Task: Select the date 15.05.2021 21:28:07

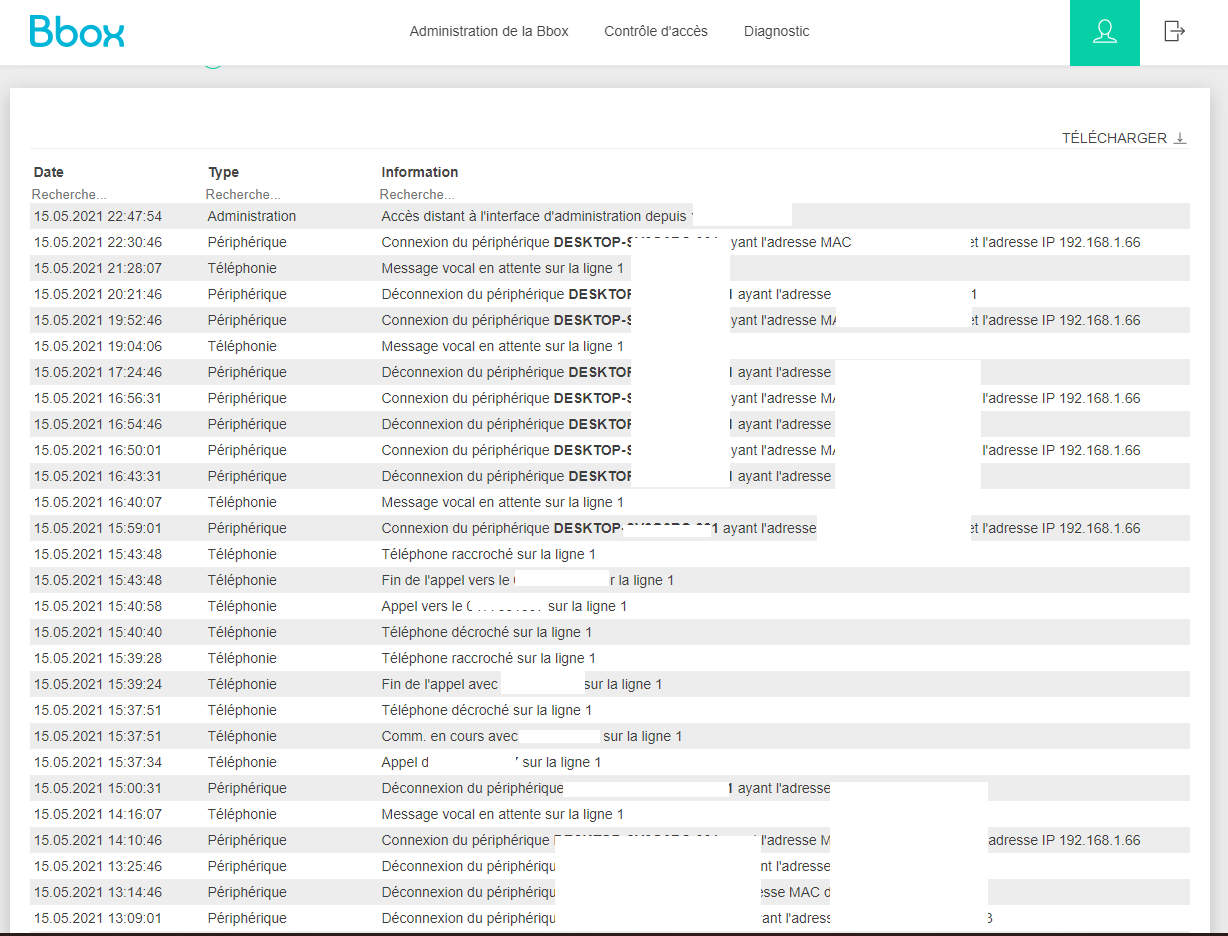Action: (x=98, y=268)
